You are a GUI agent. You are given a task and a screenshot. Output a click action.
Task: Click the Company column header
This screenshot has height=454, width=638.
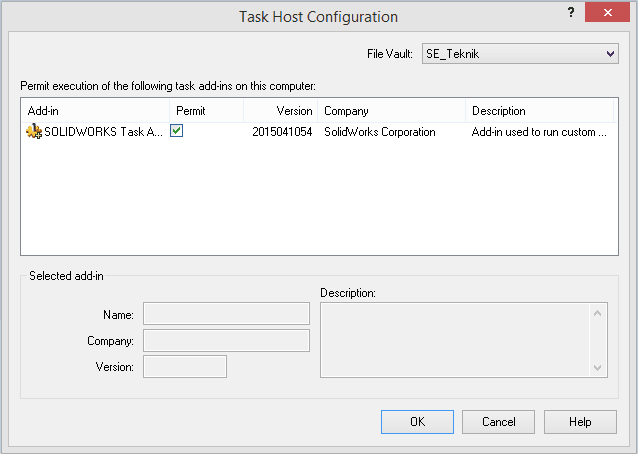tap(391, 111)
